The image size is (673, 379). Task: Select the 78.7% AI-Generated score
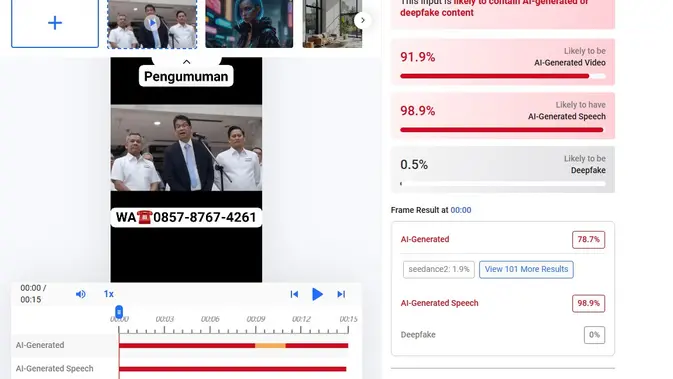(x=588, y=240)
